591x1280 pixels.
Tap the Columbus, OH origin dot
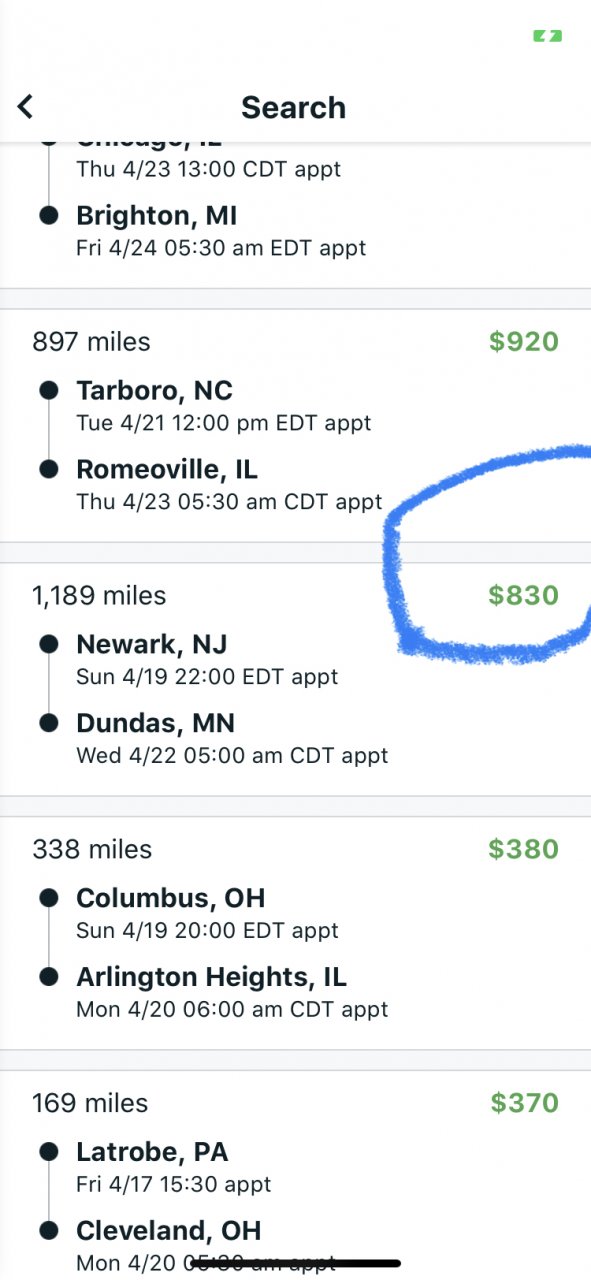(48, 899)
